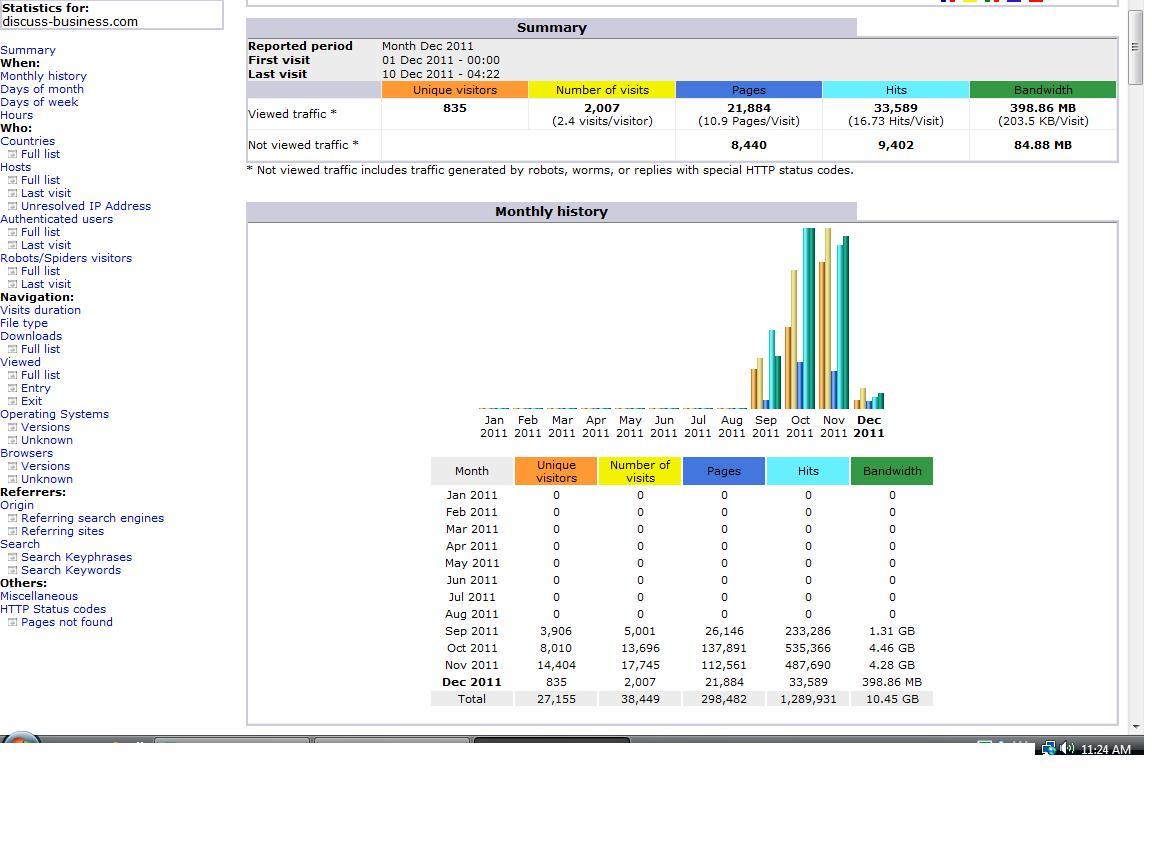
Task: Select Robots/Spiders visitors link
Action: pos(66,258)
